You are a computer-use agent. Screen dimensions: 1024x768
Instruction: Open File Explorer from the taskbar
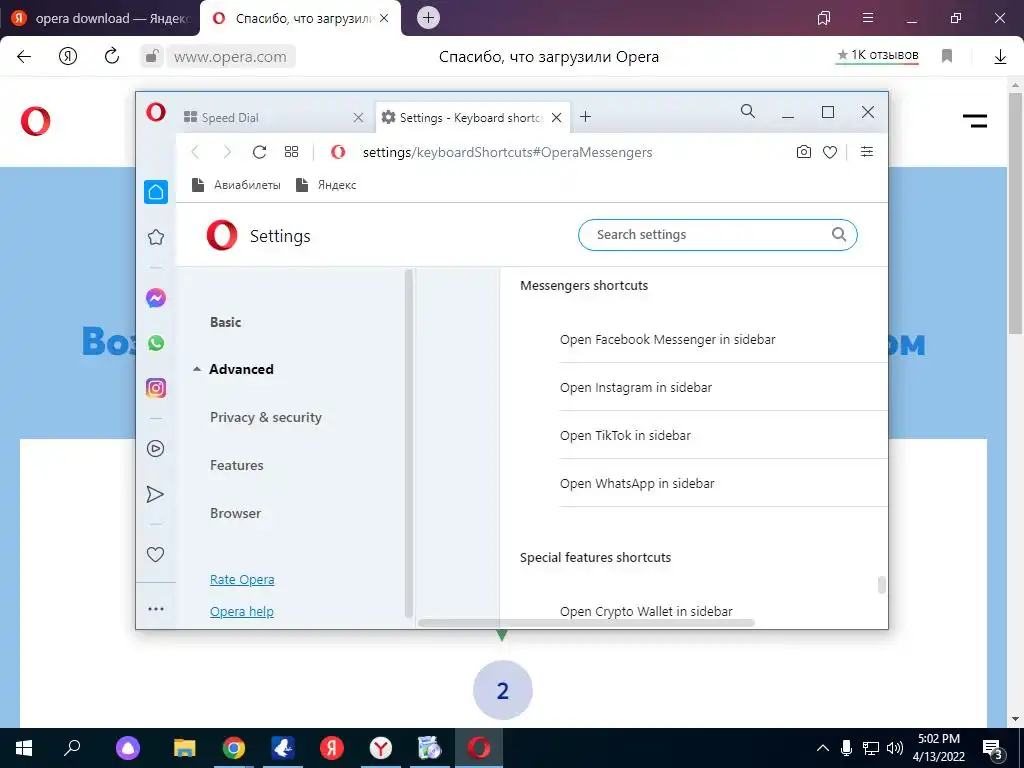click(x=185, y=748)
